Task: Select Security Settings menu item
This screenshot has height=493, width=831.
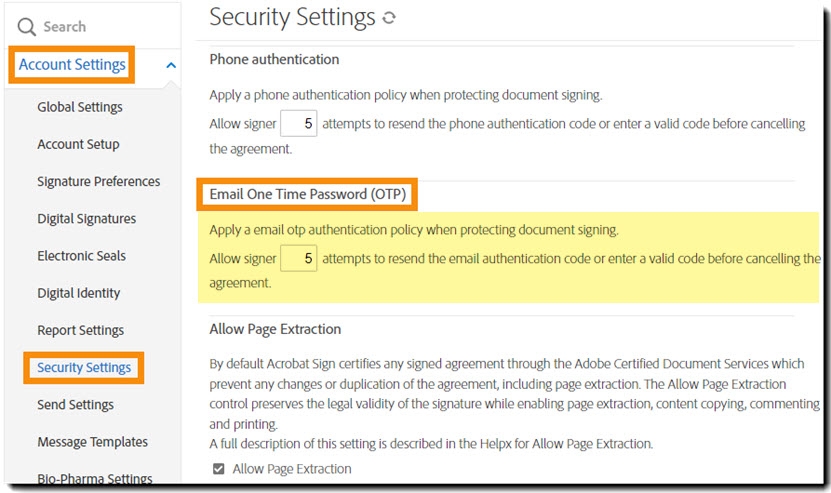Action: [84, 367]
